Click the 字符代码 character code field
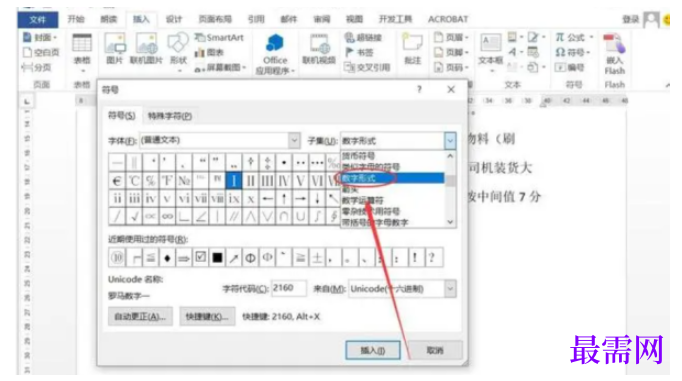The image size is (682, 381). pyautogui.click(x=288, y=288)
